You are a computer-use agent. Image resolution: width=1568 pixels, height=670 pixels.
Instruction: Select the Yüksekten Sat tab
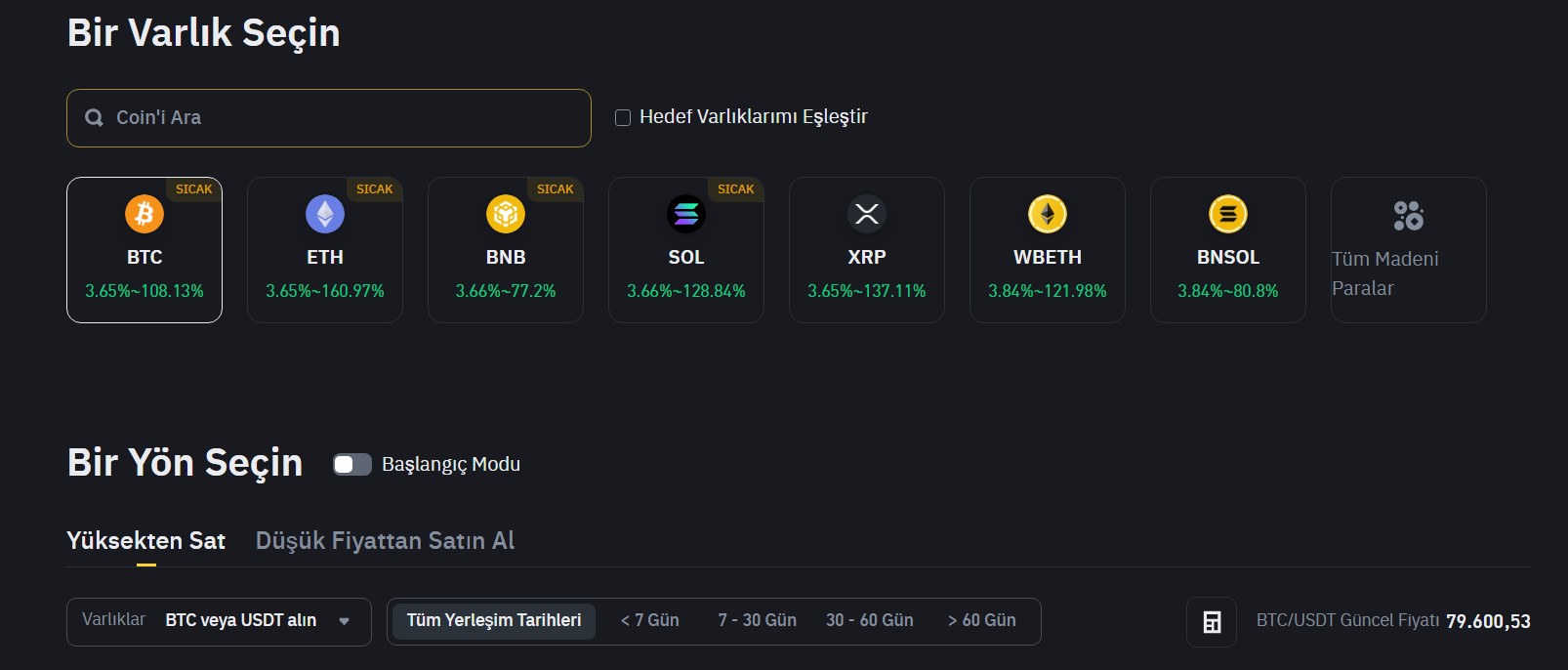(x=145, y=540)
